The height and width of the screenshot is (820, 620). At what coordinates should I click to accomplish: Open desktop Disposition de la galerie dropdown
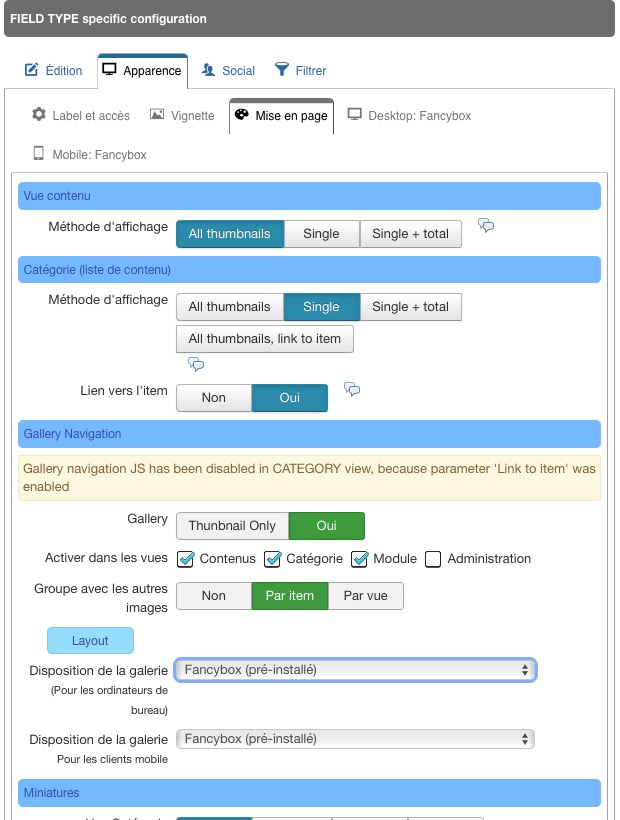click(x=355, y=670)
